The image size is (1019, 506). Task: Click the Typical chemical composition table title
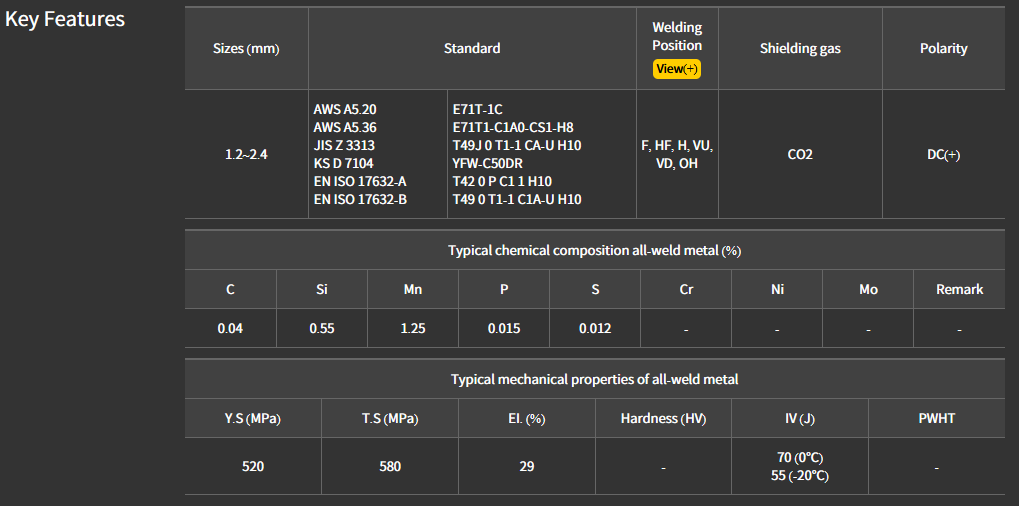point(594,250)
